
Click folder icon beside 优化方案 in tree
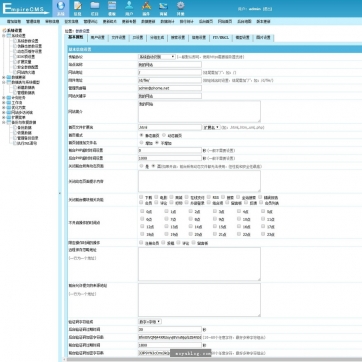9,108
